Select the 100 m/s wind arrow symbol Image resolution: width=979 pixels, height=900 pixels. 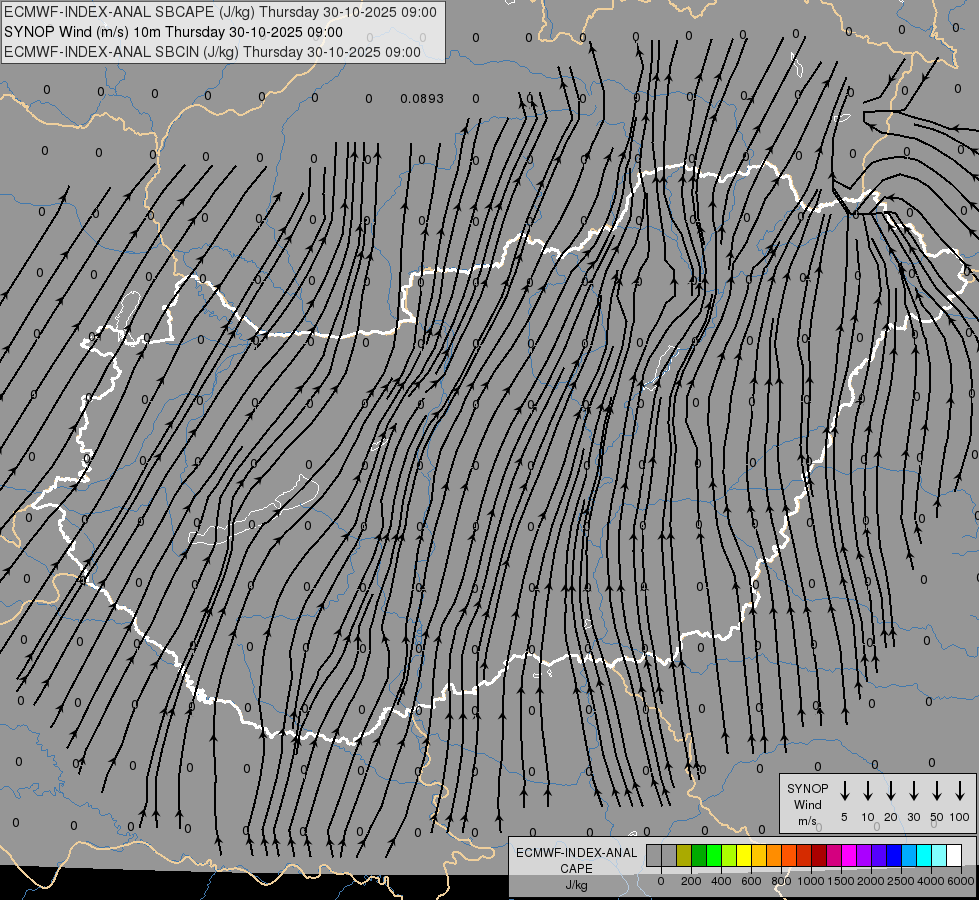[x=960, y=791]
